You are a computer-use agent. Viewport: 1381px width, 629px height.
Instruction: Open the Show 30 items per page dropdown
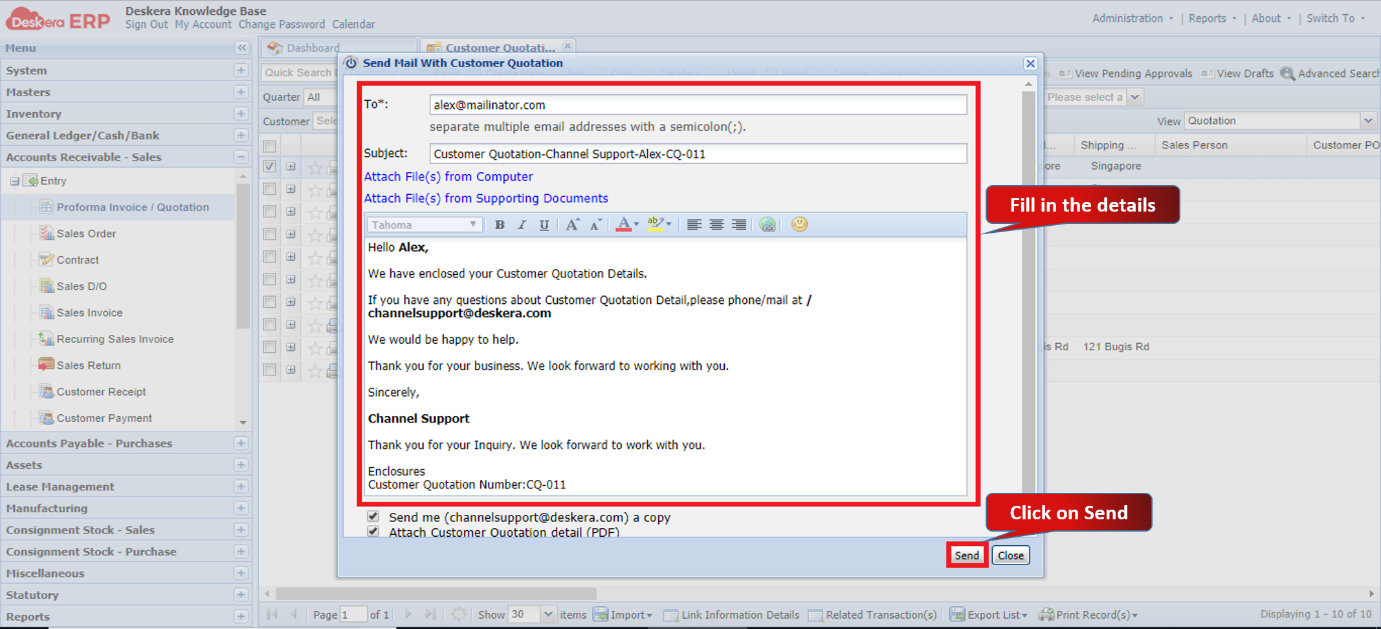tap(547, 615)
